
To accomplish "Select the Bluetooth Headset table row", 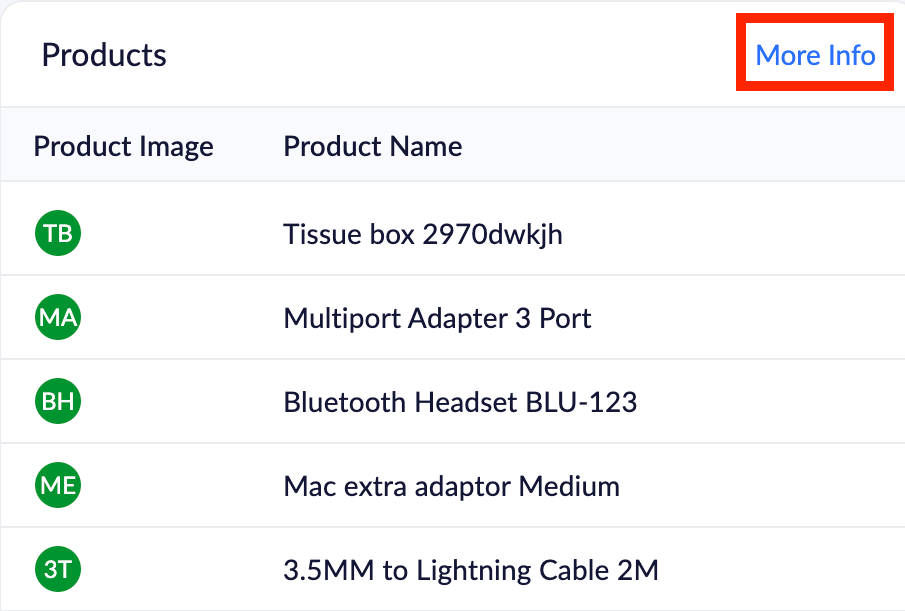I will [452, 401].
